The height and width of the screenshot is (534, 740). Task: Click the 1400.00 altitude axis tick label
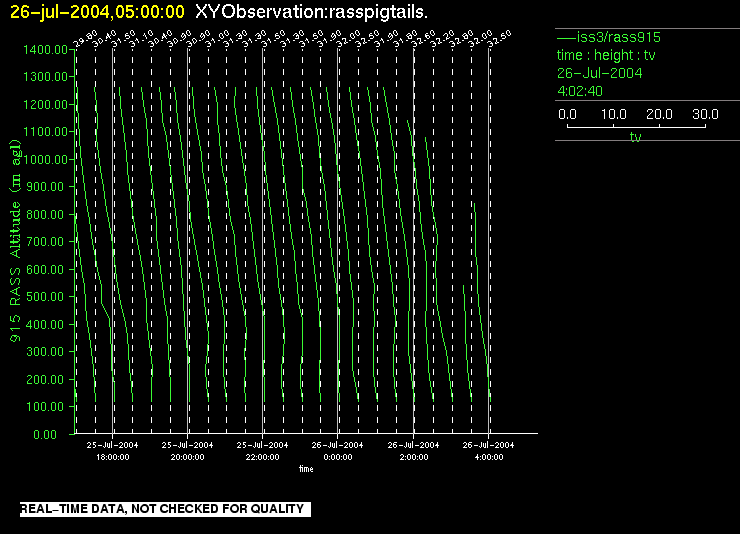pos(46,49)
